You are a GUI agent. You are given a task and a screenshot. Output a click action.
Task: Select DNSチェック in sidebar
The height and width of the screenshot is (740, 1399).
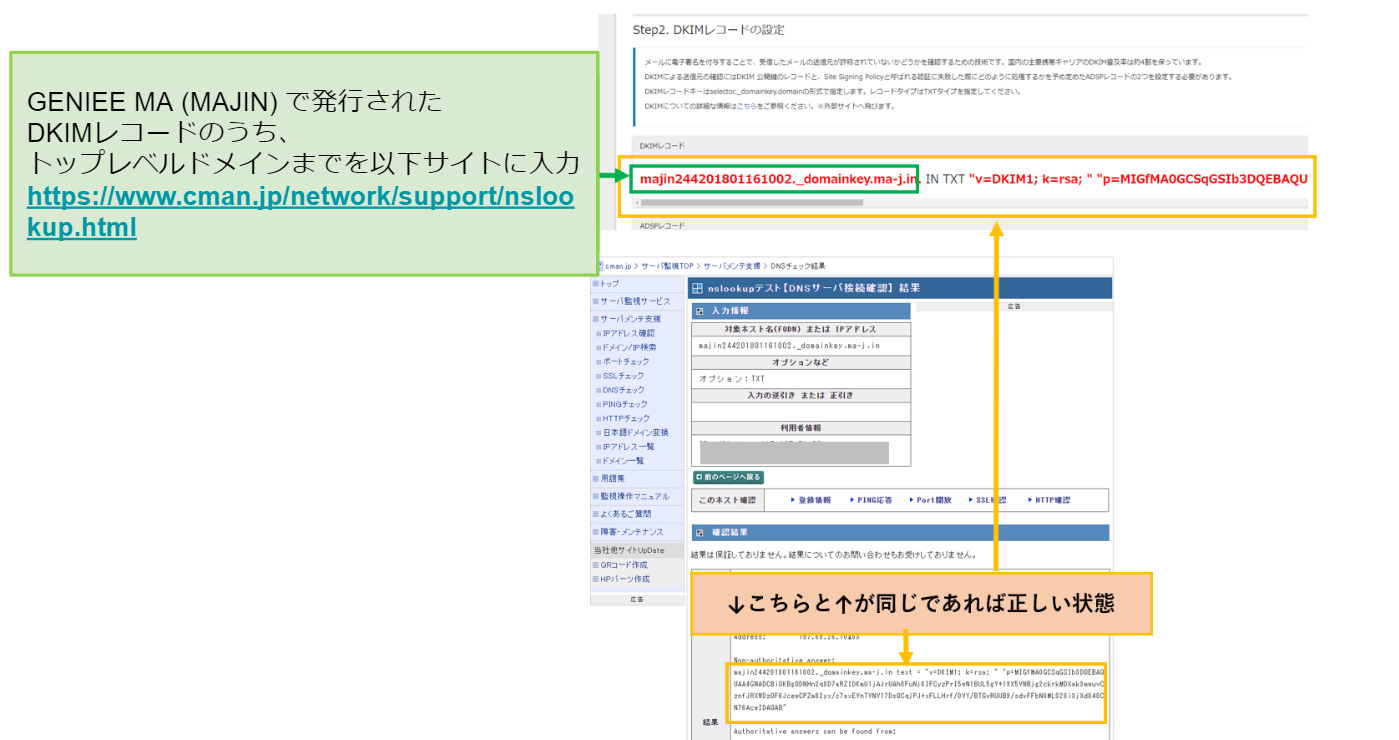[623, 390]
